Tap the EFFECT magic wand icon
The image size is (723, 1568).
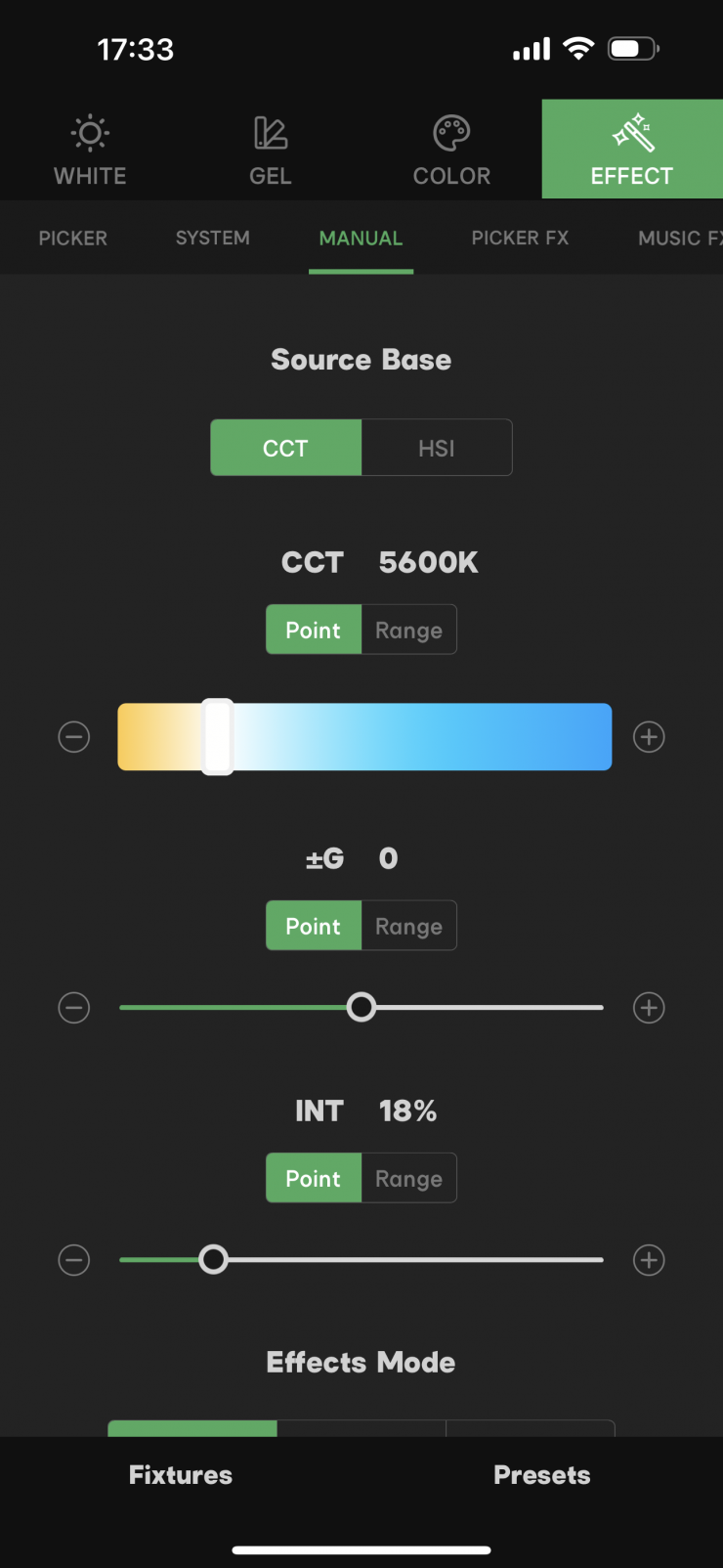coord(632,133)
